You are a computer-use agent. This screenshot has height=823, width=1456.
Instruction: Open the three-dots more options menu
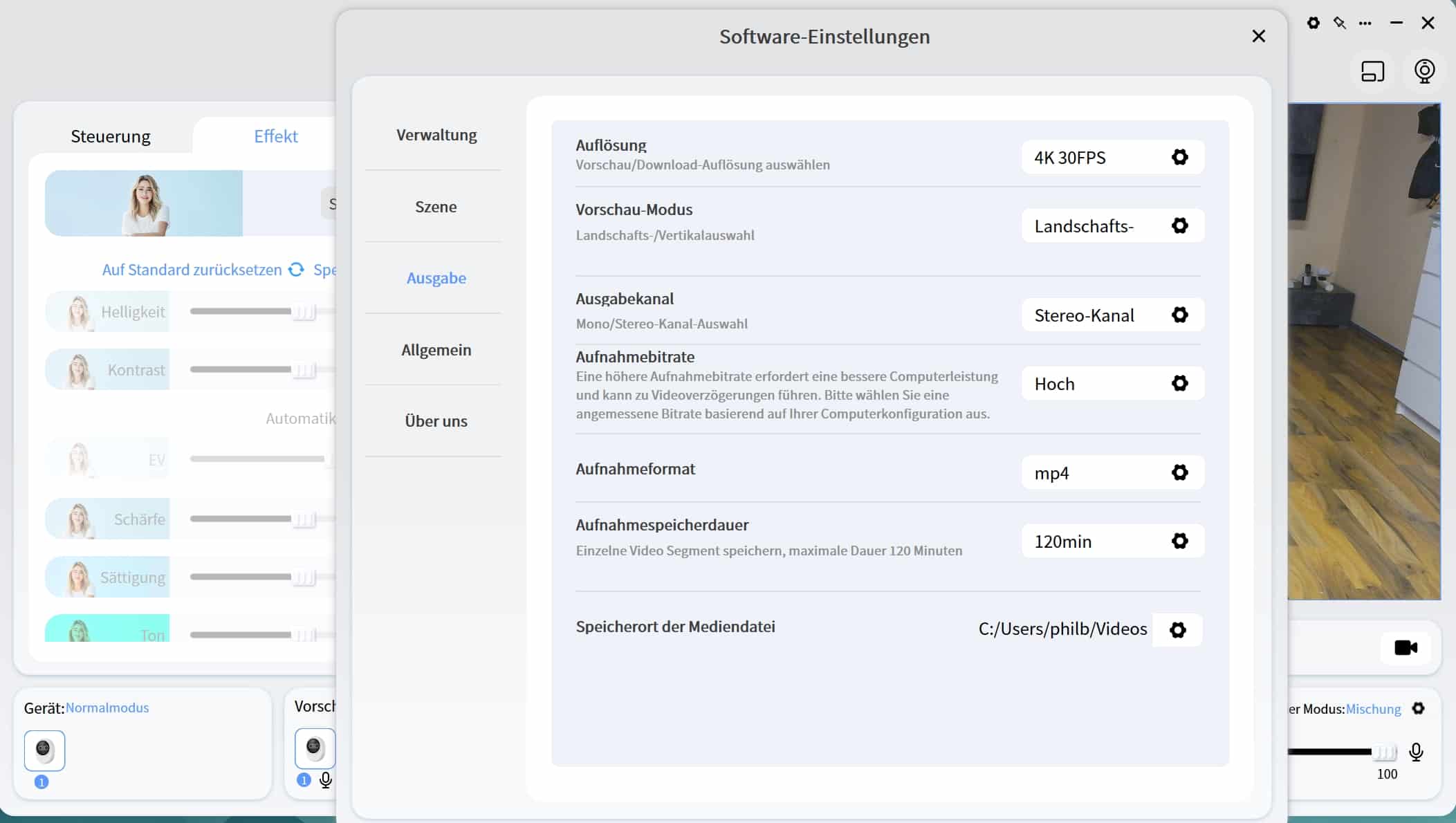click(x=1365, y=23)
